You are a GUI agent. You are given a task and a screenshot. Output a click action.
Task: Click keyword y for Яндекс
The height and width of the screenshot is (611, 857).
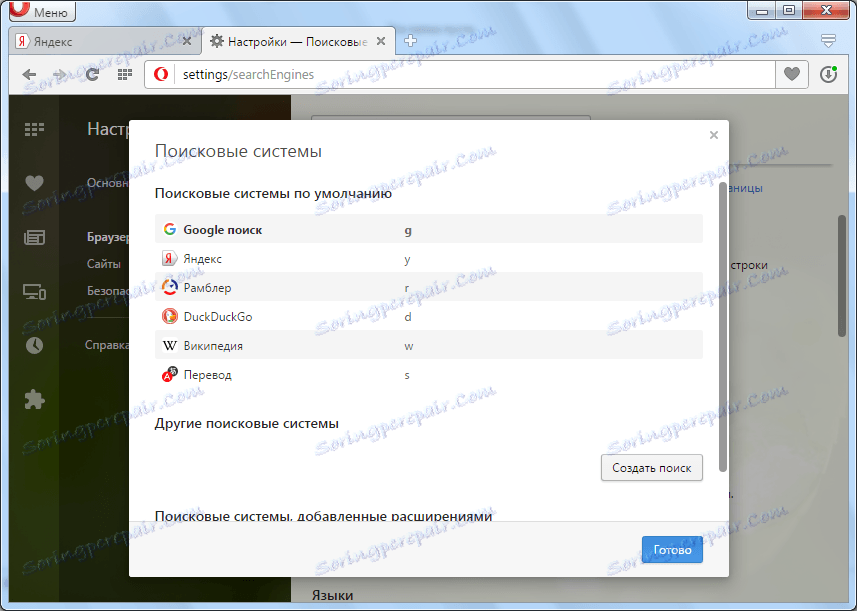[x=407, y=260]
